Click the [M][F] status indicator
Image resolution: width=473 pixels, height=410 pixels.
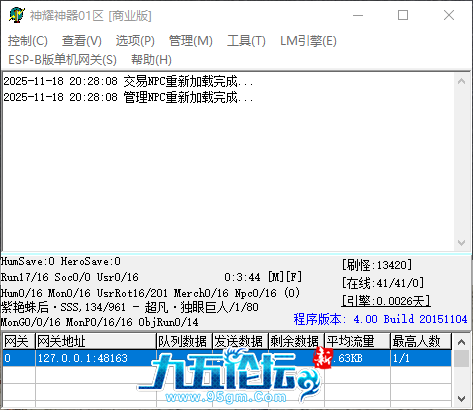(285, 277)
